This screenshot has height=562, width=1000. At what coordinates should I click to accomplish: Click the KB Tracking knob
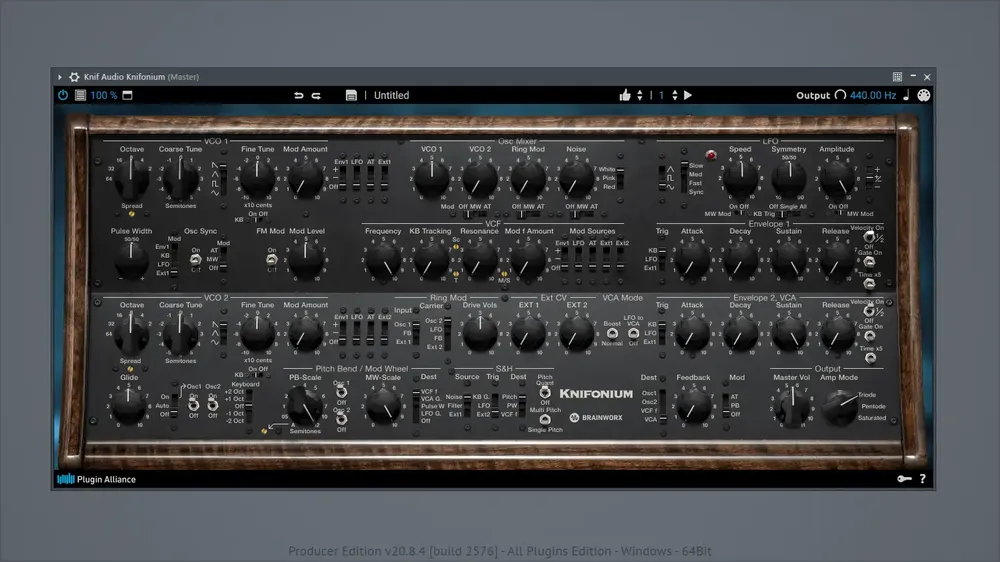click(430, 261)
